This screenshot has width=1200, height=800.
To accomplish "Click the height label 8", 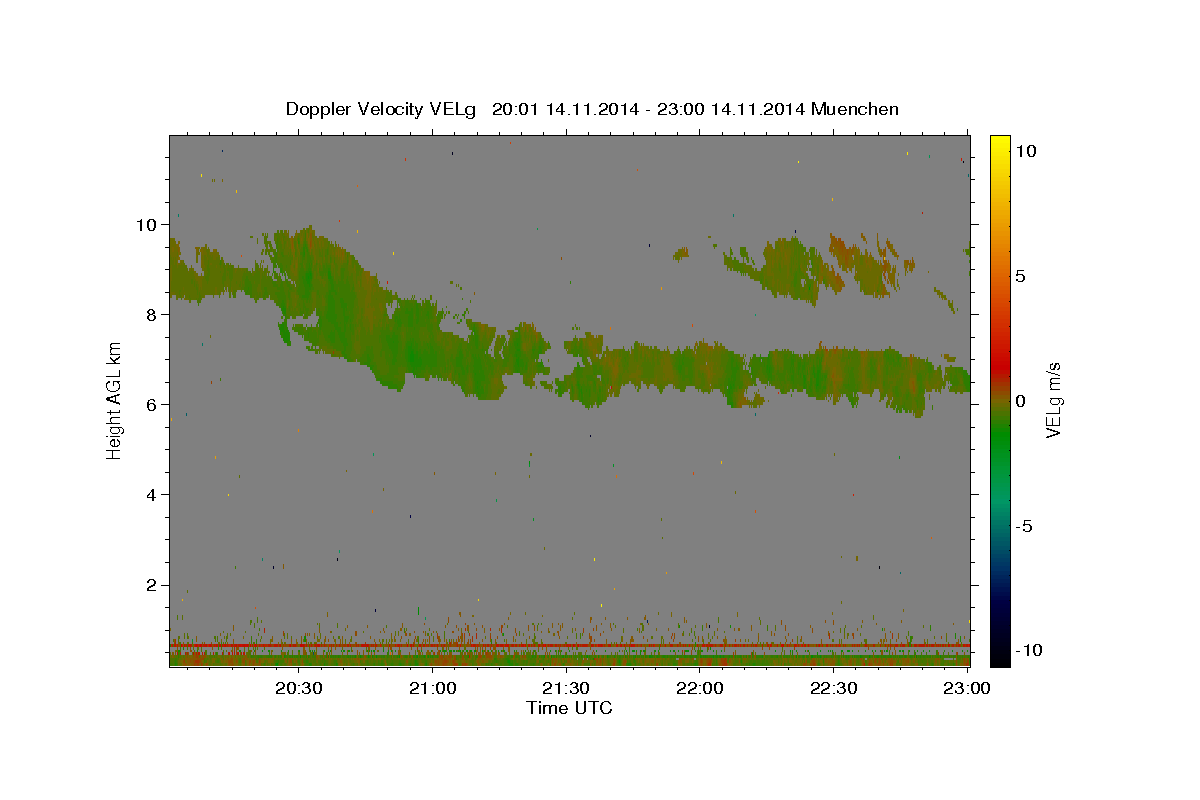I will tap(150, 314).
